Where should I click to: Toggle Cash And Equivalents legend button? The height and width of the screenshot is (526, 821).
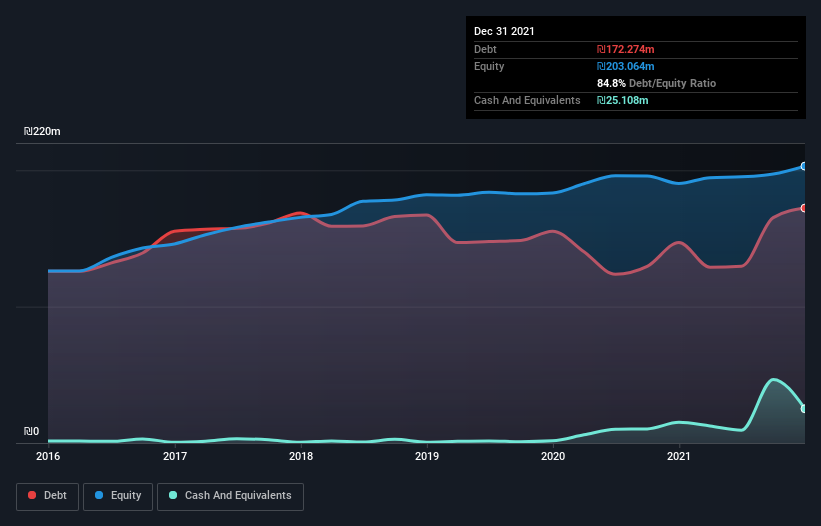coord(230,496)
